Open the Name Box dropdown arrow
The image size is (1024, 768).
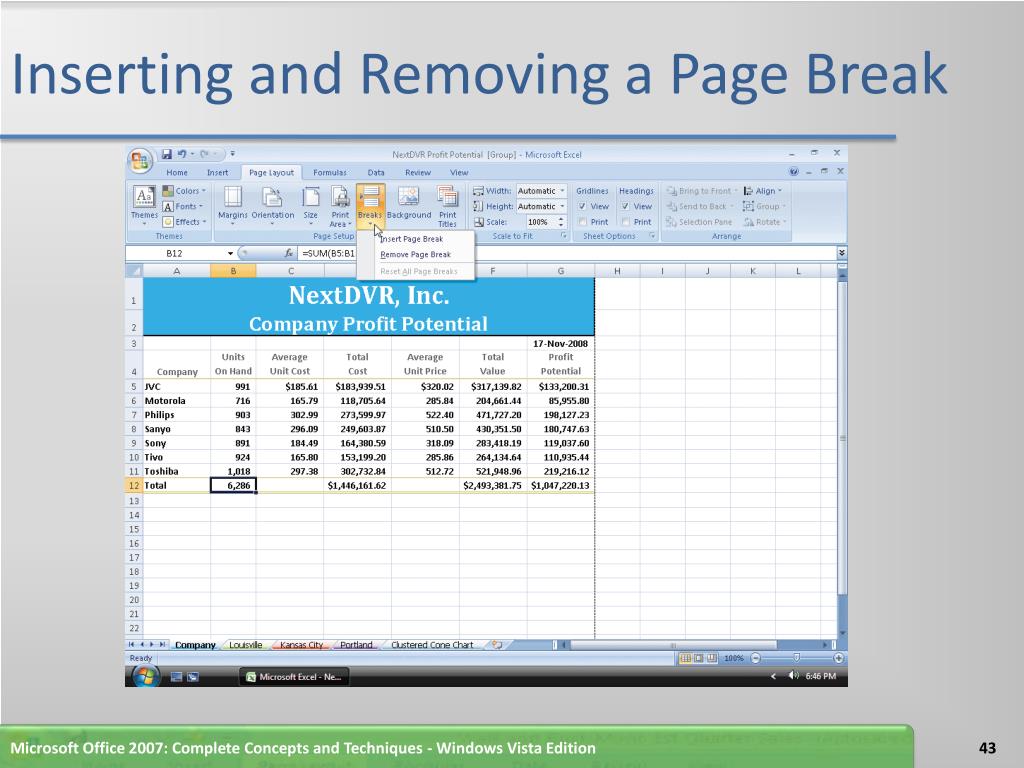pos(230,253)
